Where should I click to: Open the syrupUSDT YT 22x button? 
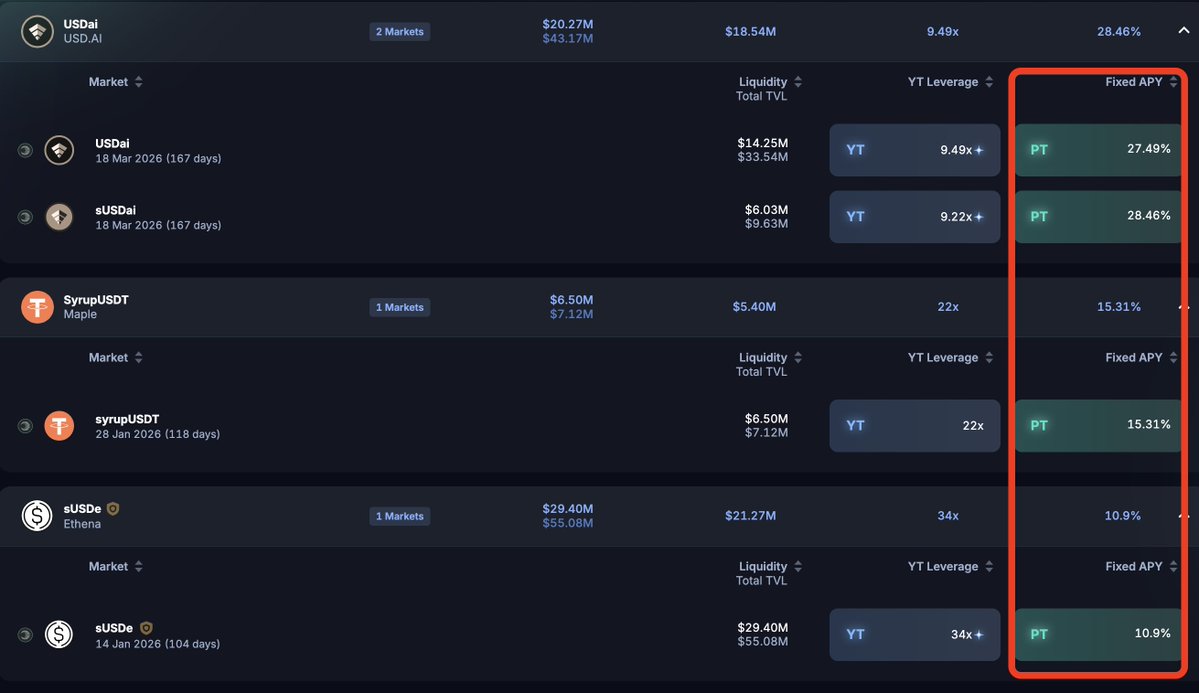tap(914, 426)
